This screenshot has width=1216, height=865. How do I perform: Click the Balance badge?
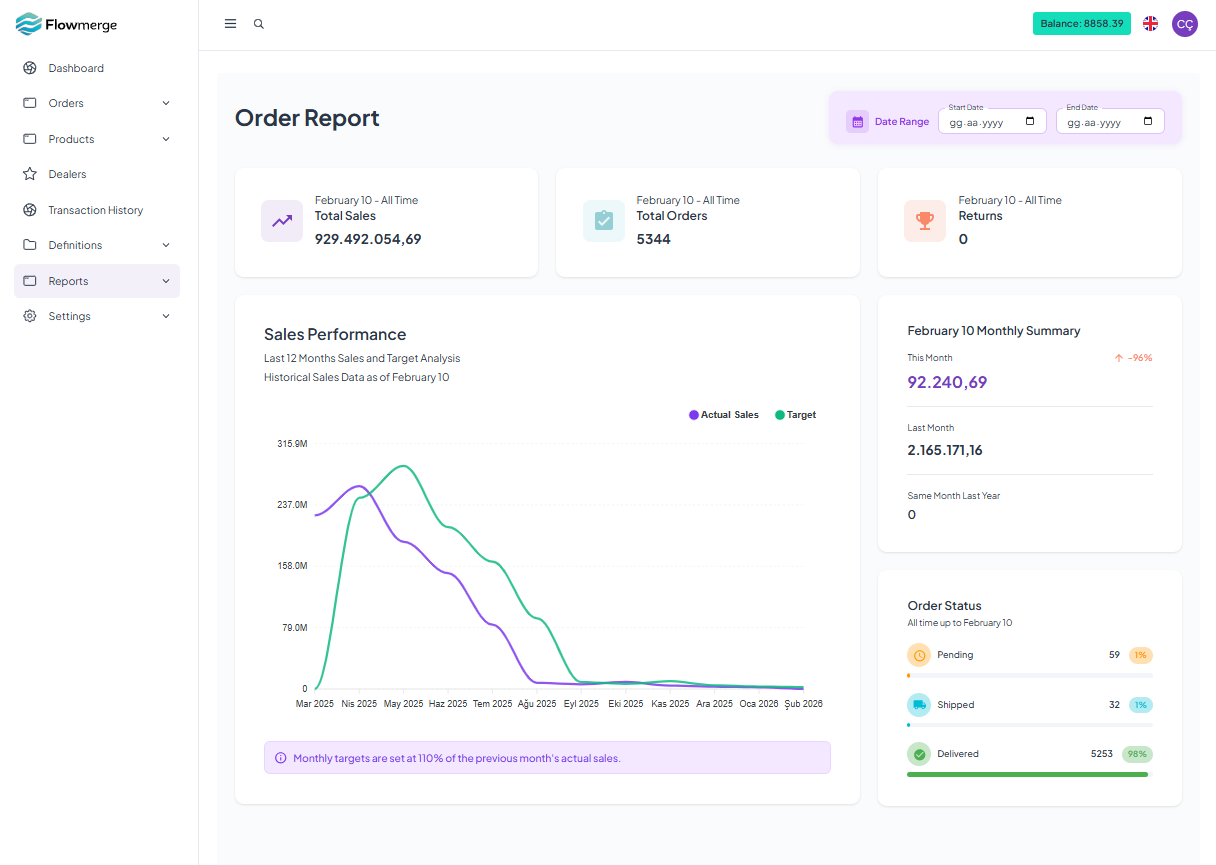coord(1081,24)
